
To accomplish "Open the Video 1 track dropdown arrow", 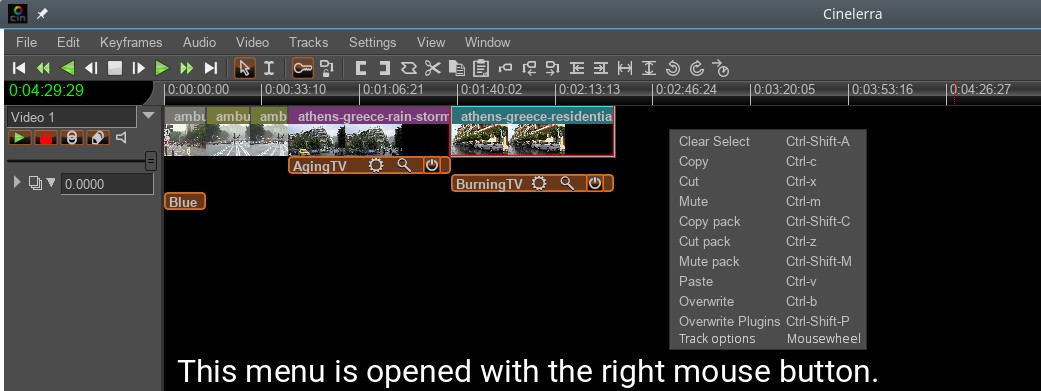I will [149, 116].
